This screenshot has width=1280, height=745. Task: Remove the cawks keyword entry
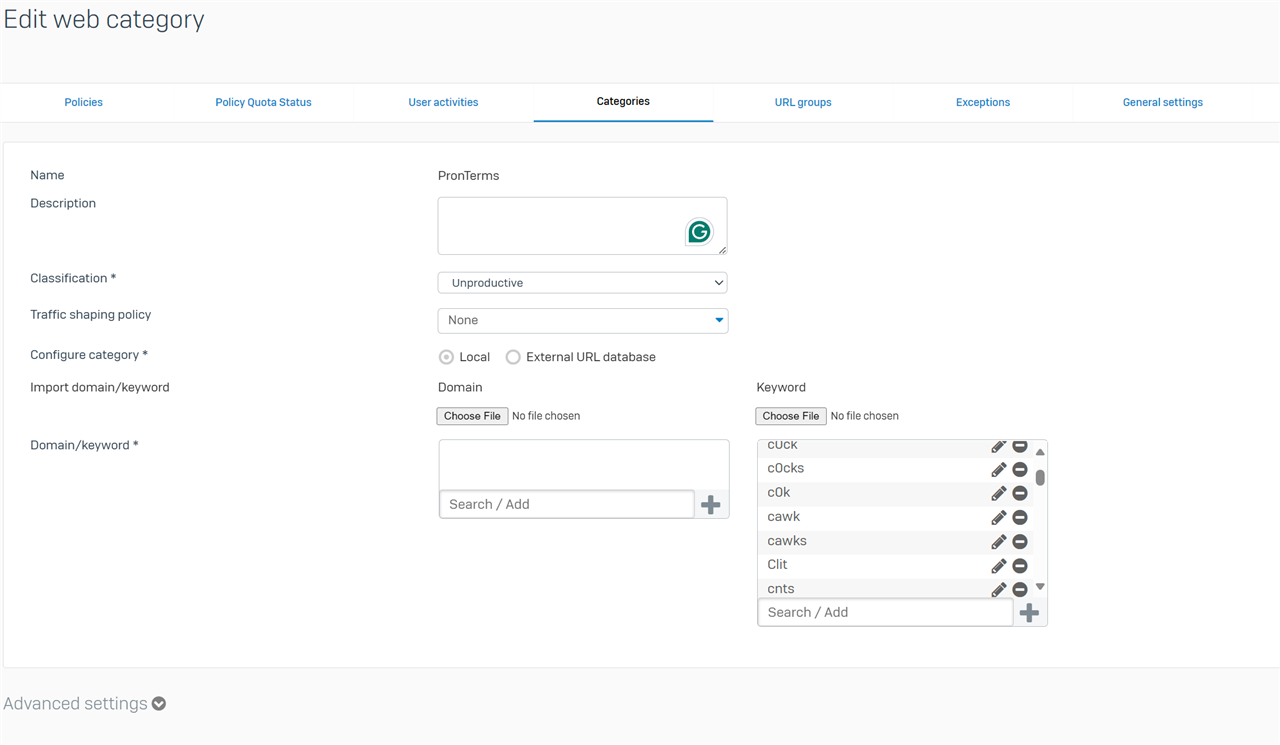pos(1020,541)
